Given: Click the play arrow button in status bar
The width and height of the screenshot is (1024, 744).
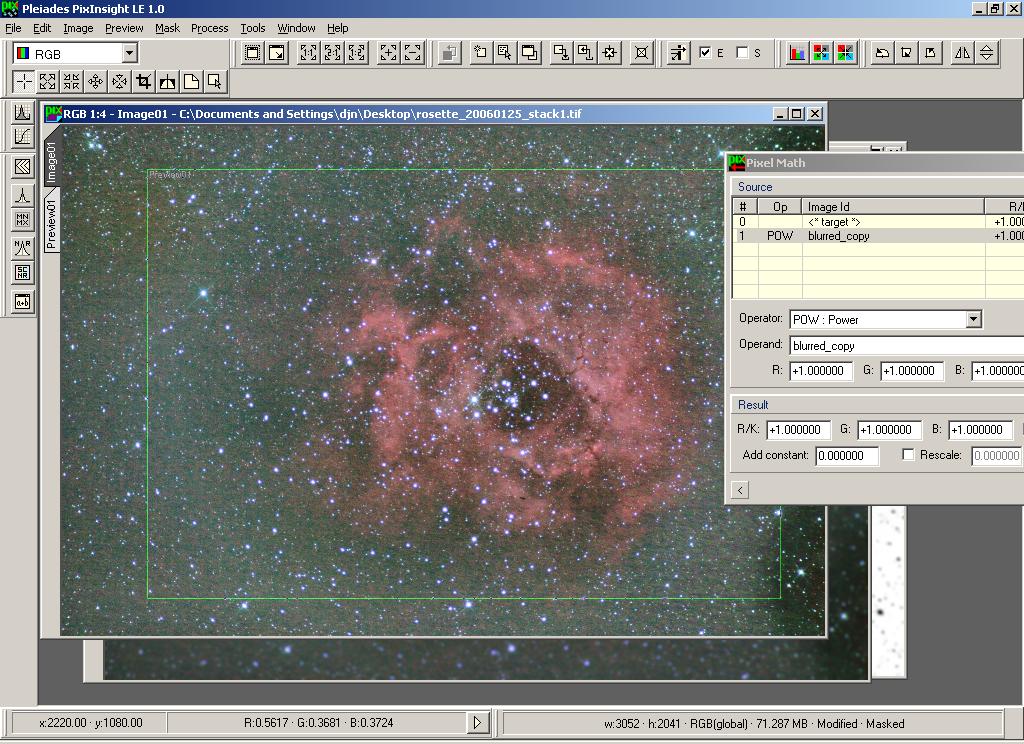Looking at the screenshot, I should tap(477, 722).
